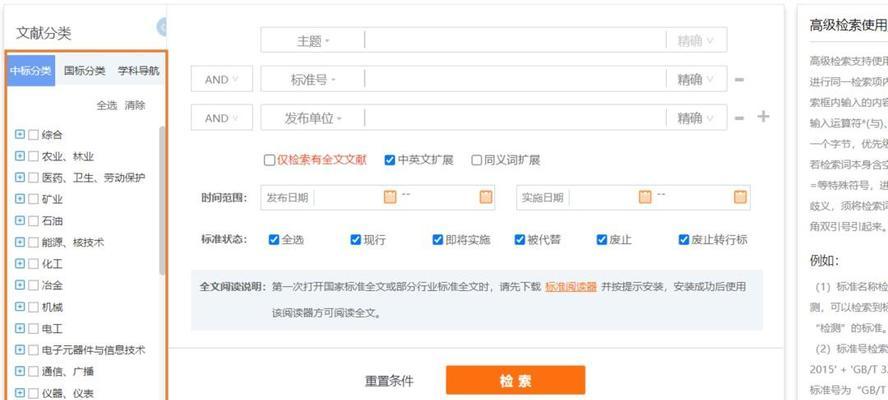888x400 pixels.
Task: Open AND operator dropdown for 标准号 row
Action: 221,80
